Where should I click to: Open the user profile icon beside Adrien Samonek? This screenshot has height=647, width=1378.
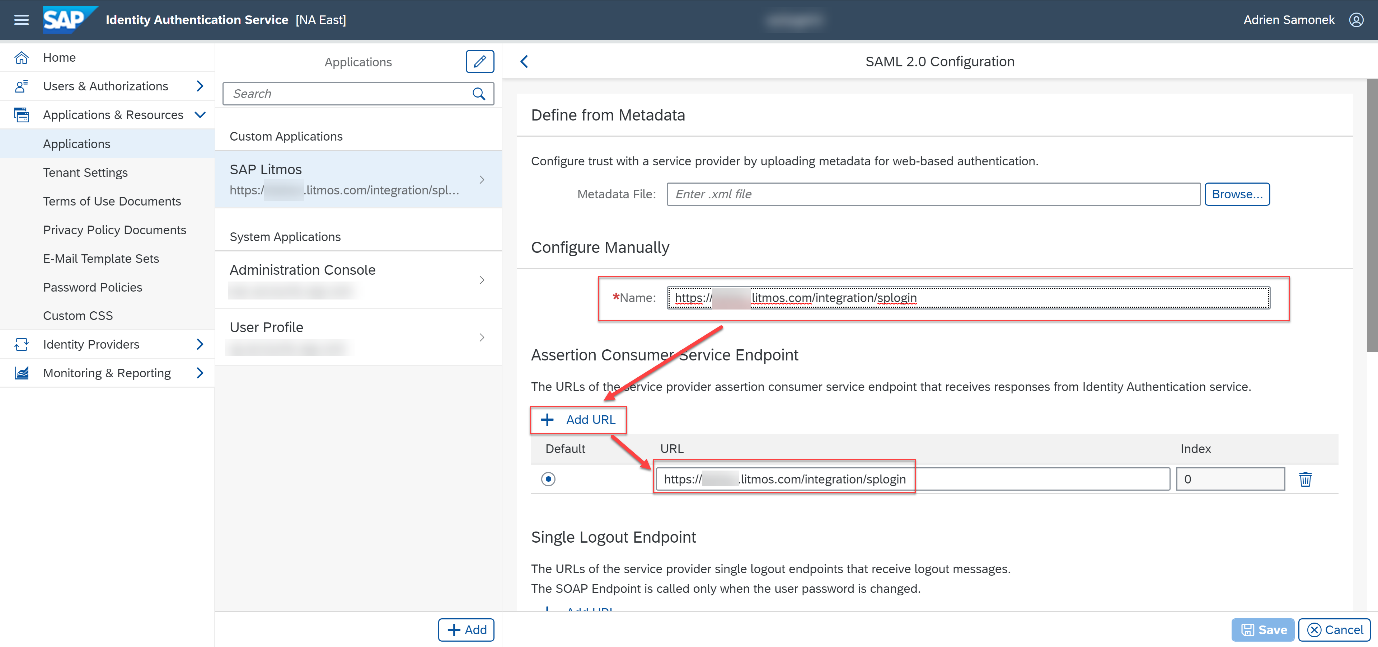click(1356, 20)
